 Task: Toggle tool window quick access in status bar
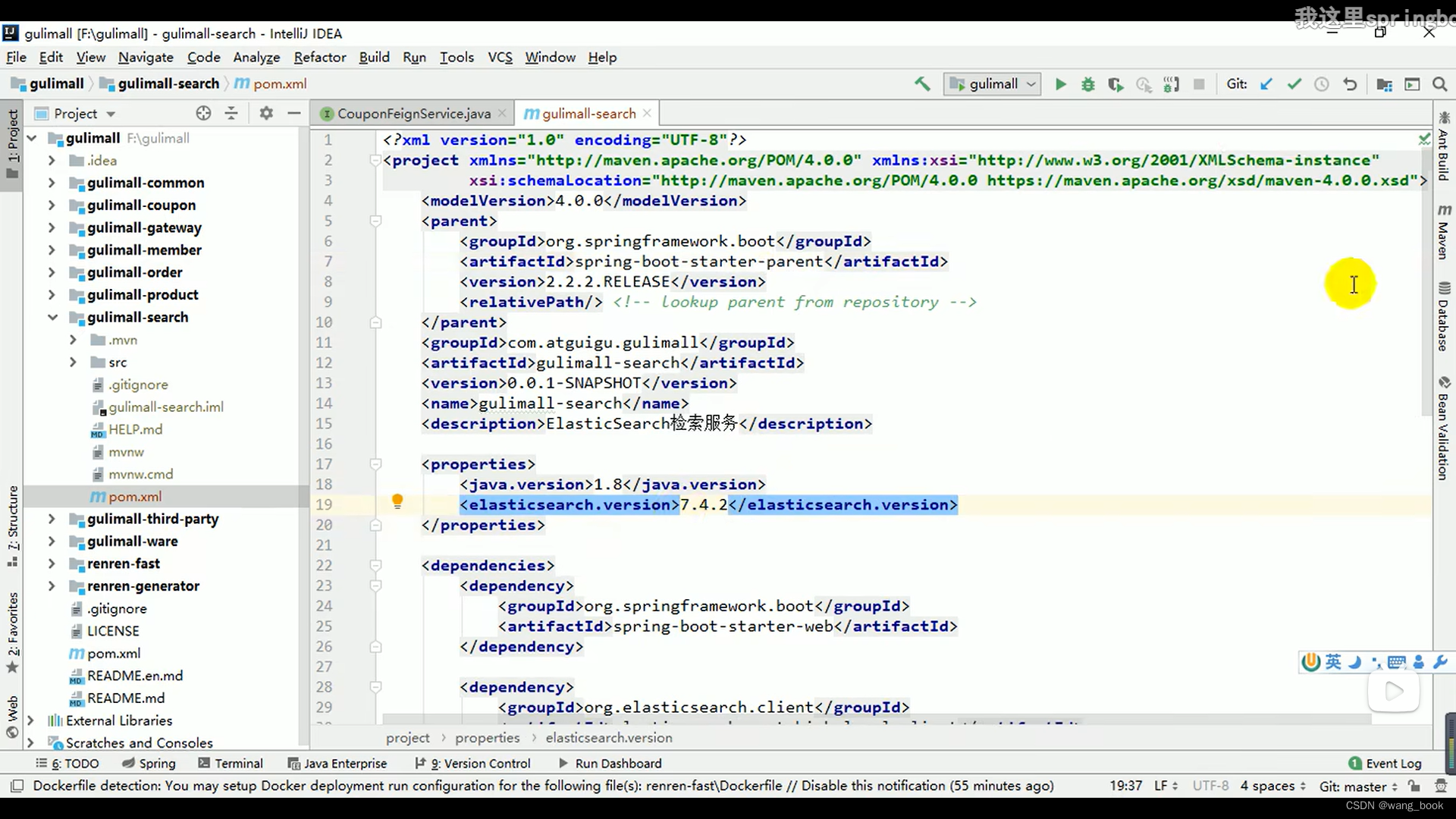(x=17, y=786)
